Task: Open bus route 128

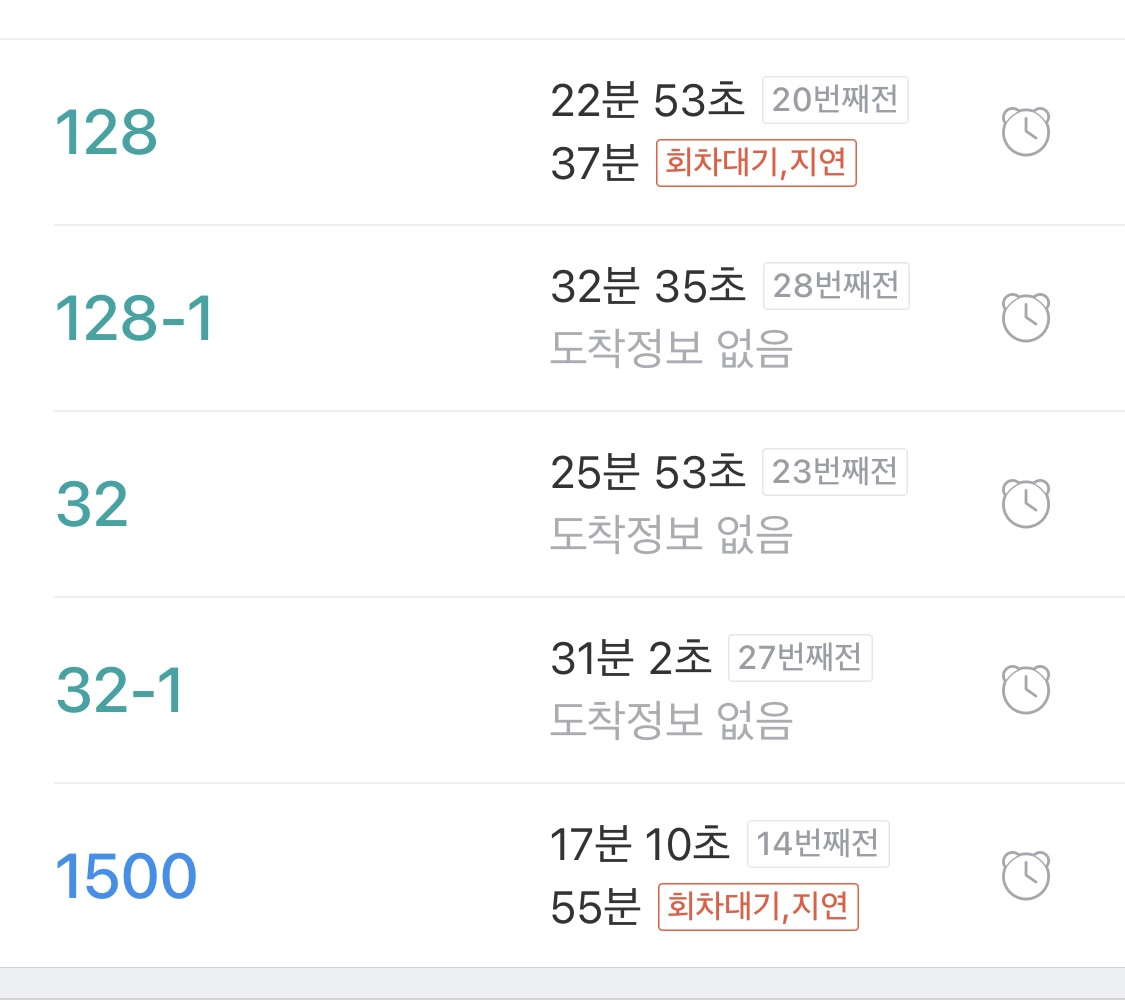Action: (106, 133)
